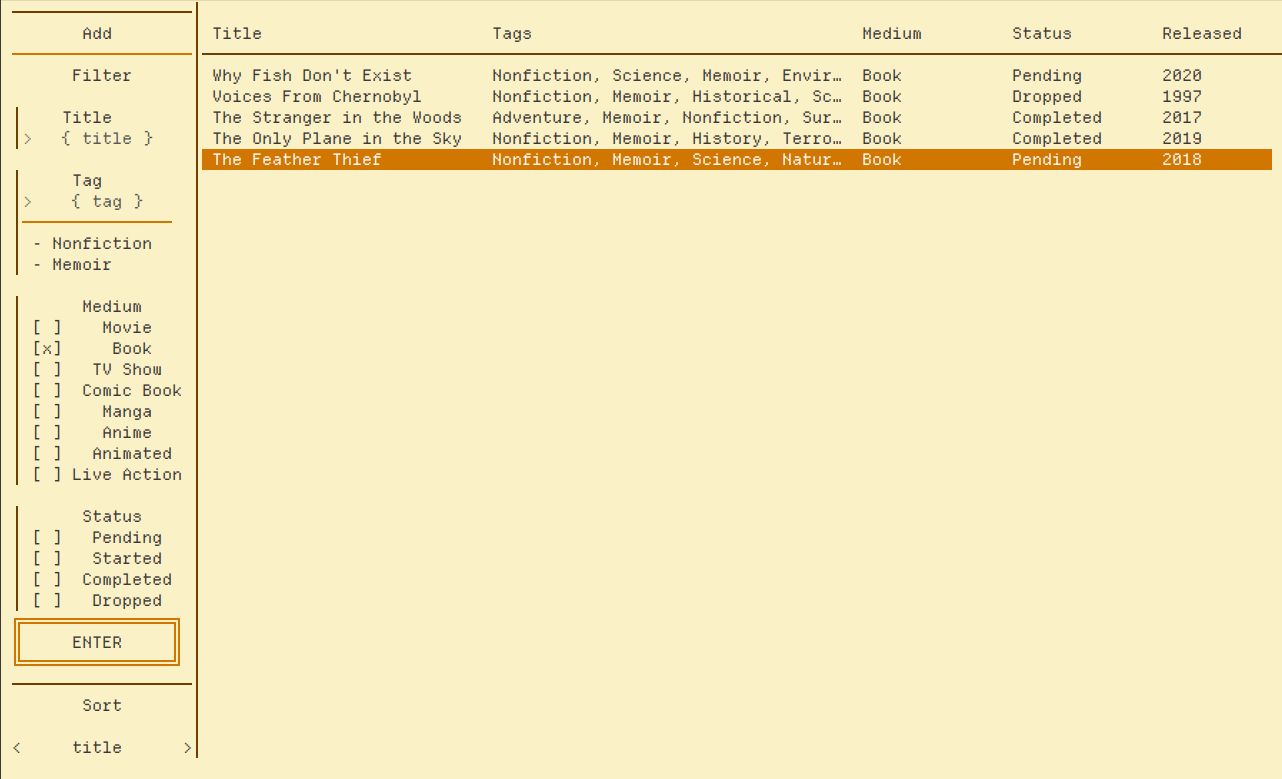Click the ENTER button to apply filters
Screen dimensions: 1282x779
(x=97, y=642)
